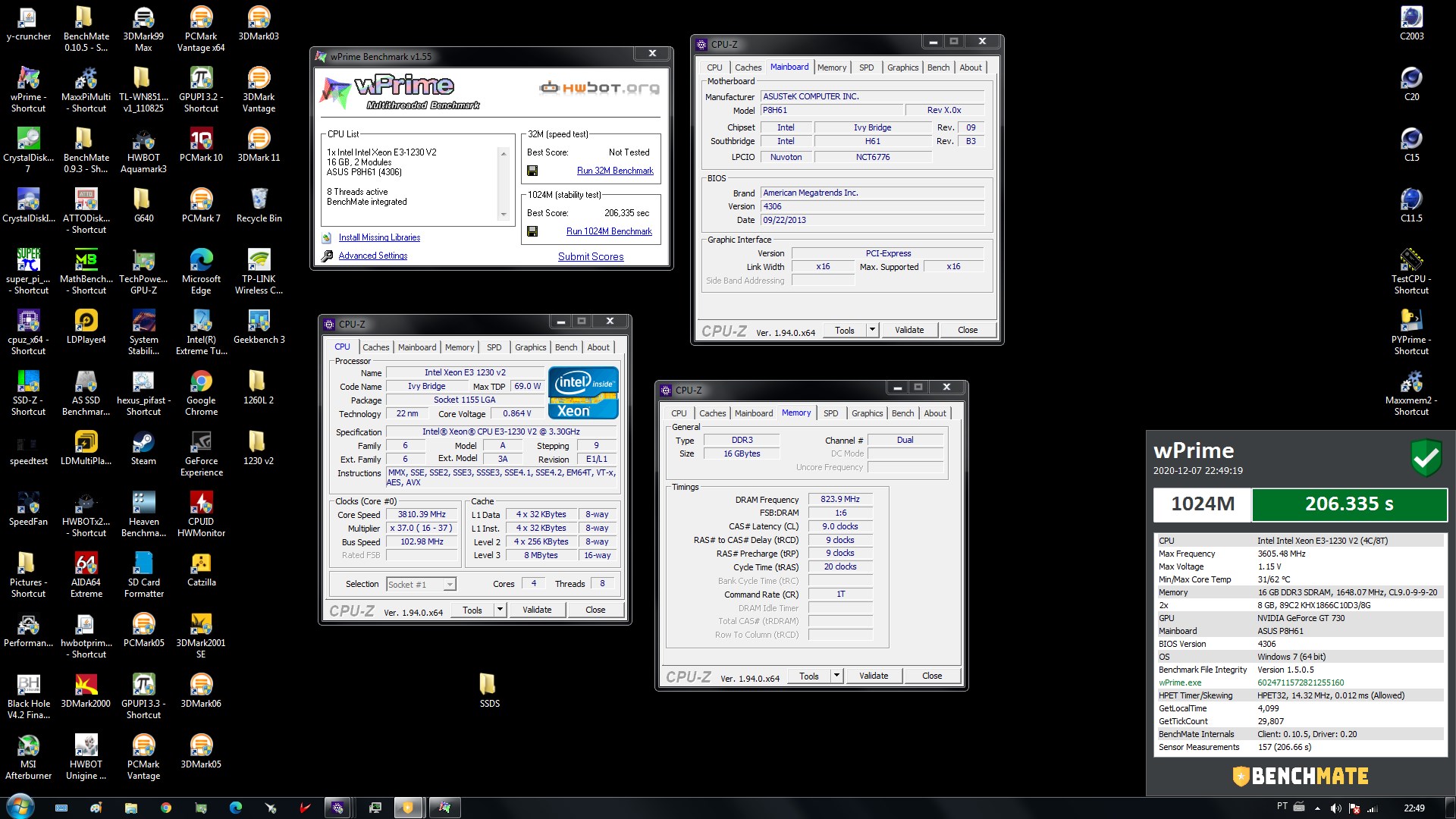Viewport: 1456px width, 819px height.
Task: Click the Multiplier value x 37.0 field
Action: (422, 529)
